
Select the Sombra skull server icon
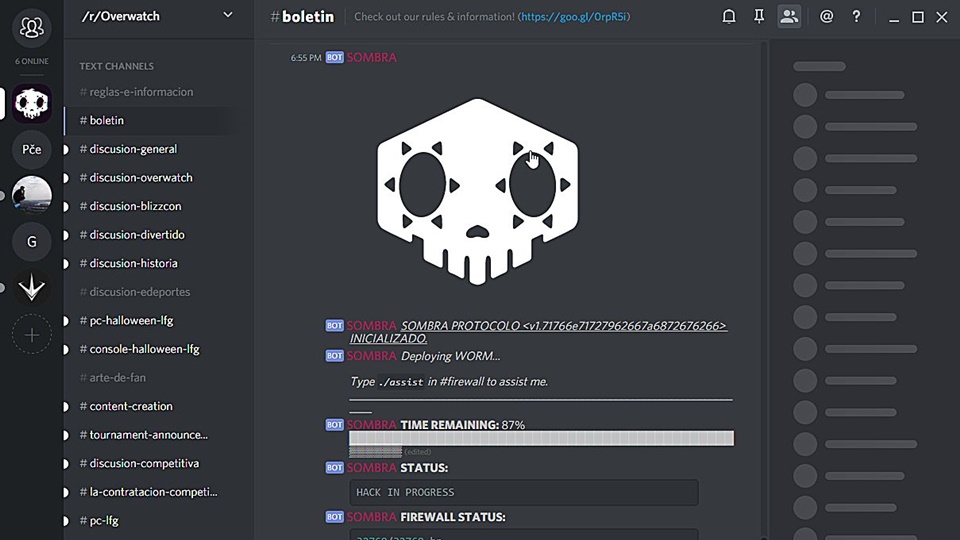32,103
